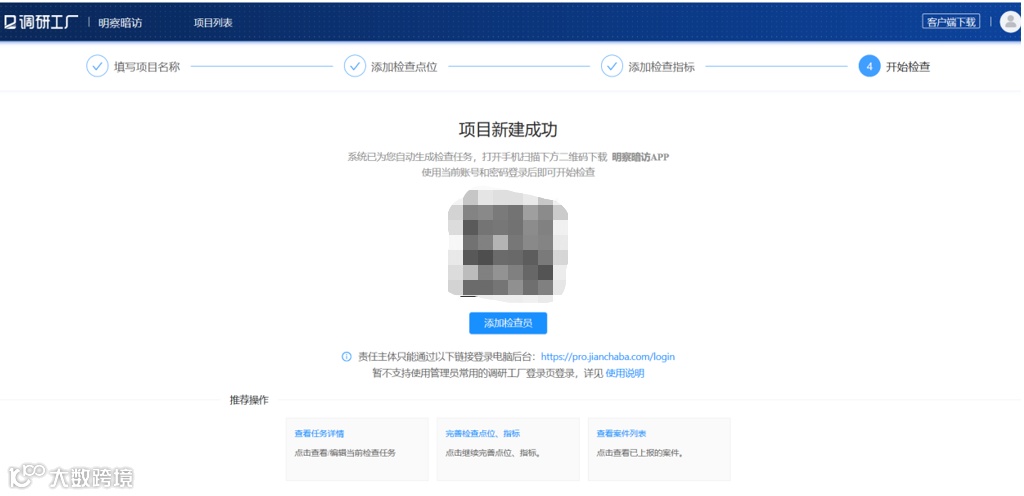Open the user avatar icon

pos(1010,22)
